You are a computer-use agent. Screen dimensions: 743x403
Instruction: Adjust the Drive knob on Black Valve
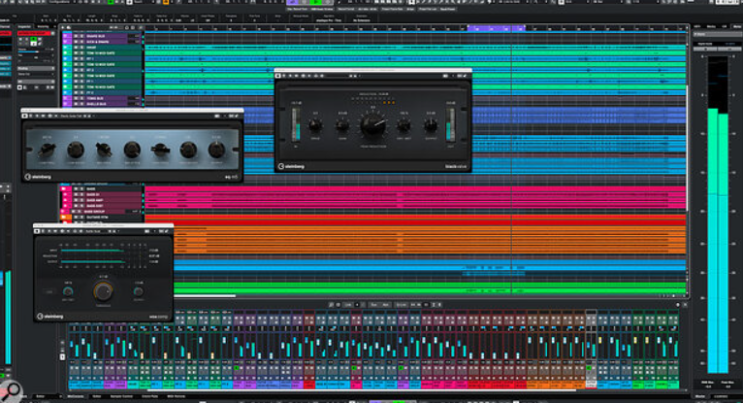pyautogui.click(x=315, y=126)
